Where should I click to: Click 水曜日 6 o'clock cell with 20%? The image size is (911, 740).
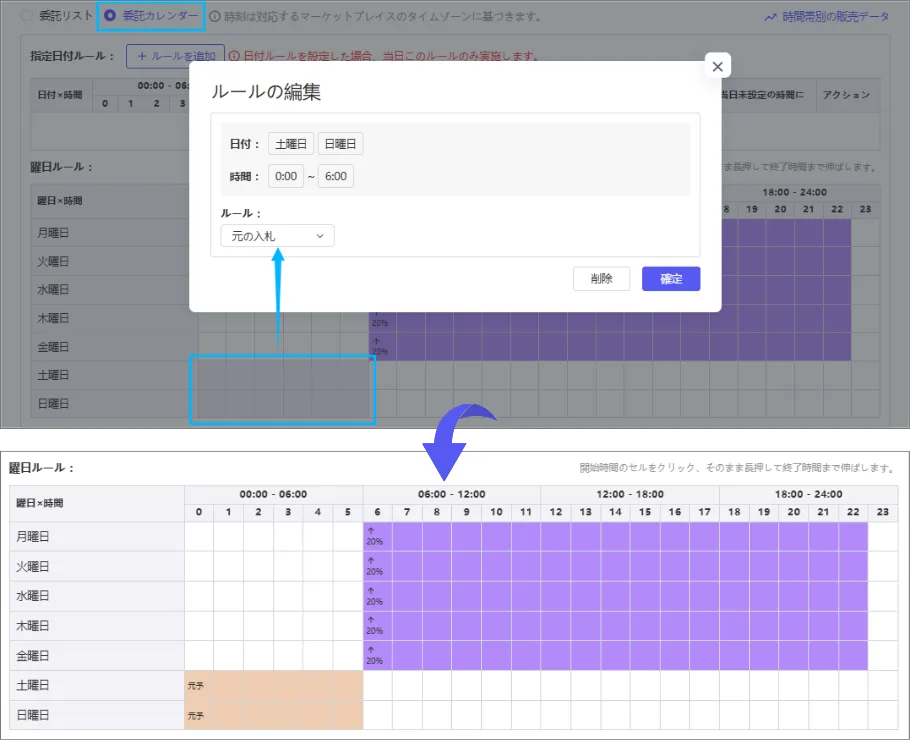point(378,597)
